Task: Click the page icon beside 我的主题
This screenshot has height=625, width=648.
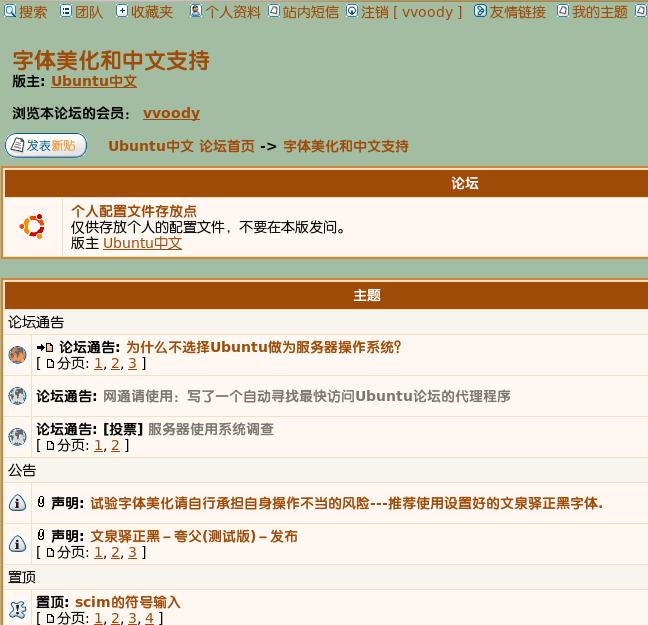Action: coord(562,11)
